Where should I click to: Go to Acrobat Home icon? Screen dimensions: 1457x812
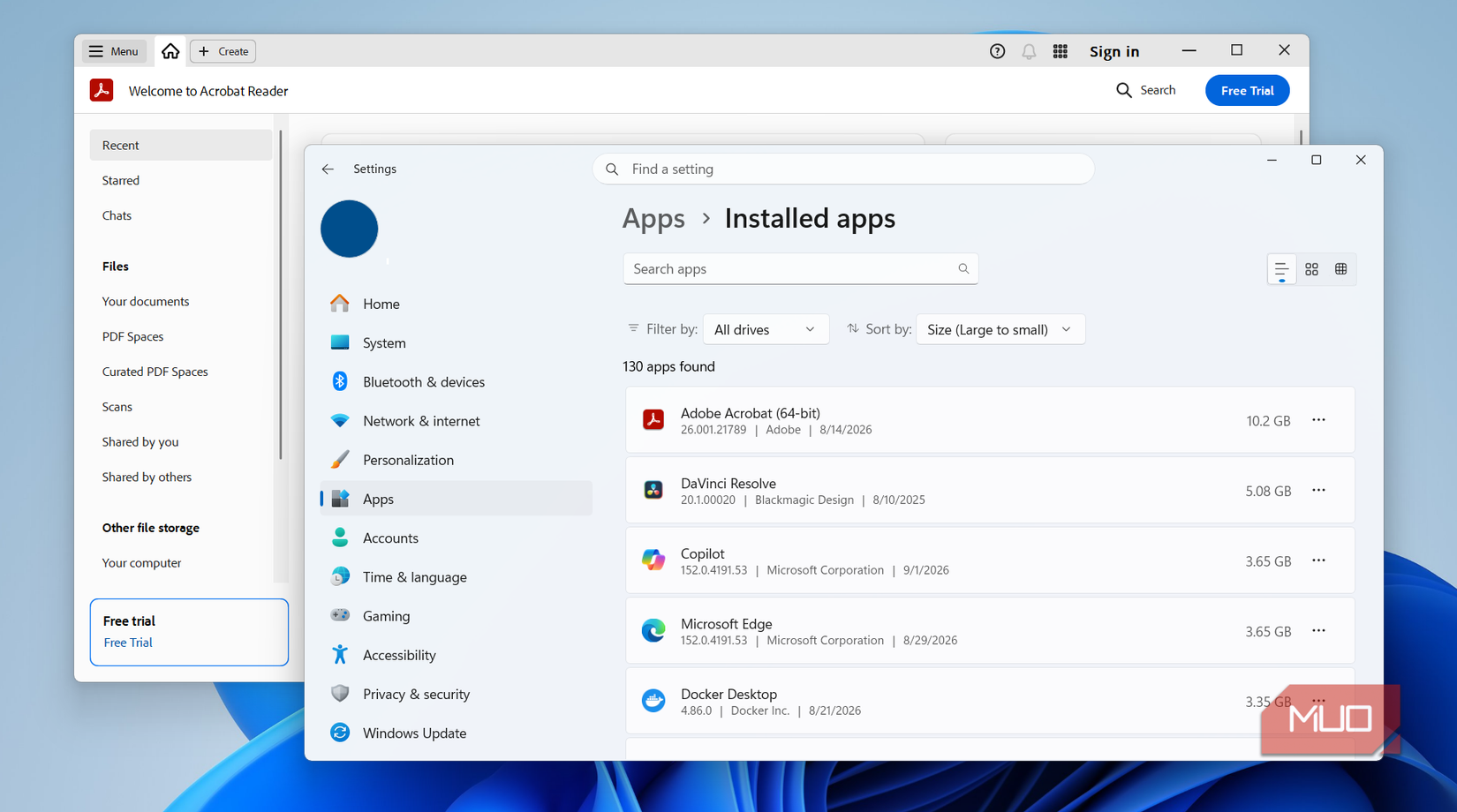[170, 51]
